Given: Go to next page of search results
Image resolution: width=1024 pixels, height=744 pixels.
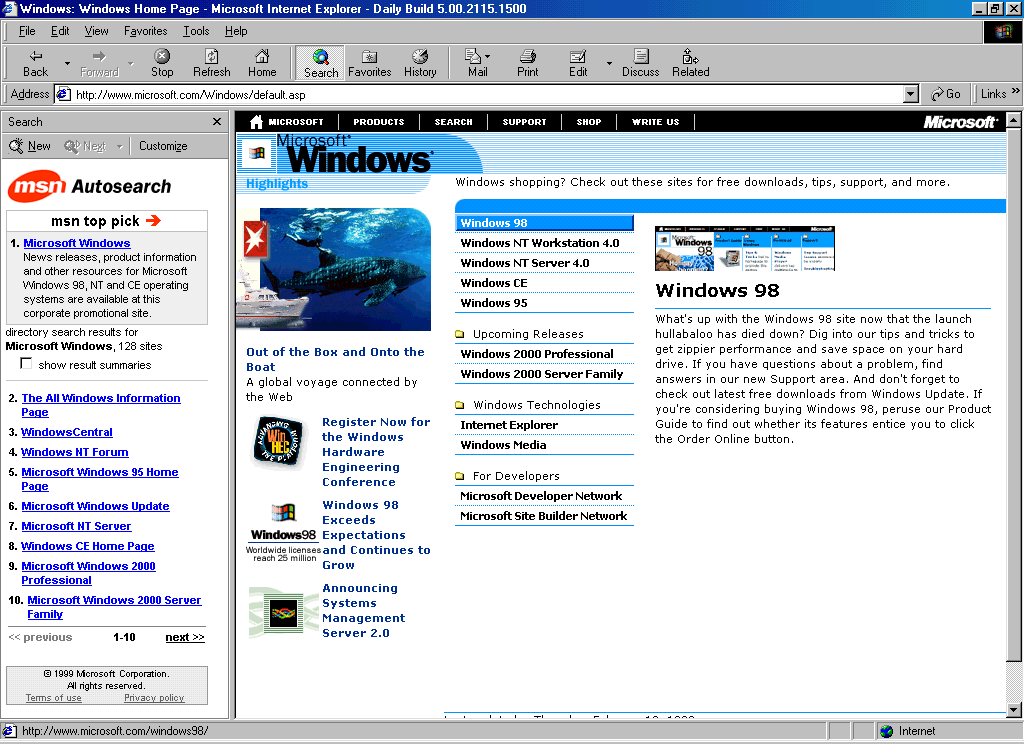Looking at the screenshot, I should (x=185, y=637).
